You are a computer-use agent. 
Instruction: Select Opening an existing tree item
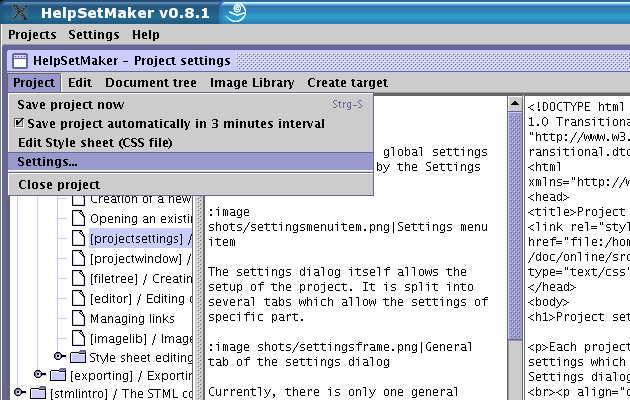141,219
